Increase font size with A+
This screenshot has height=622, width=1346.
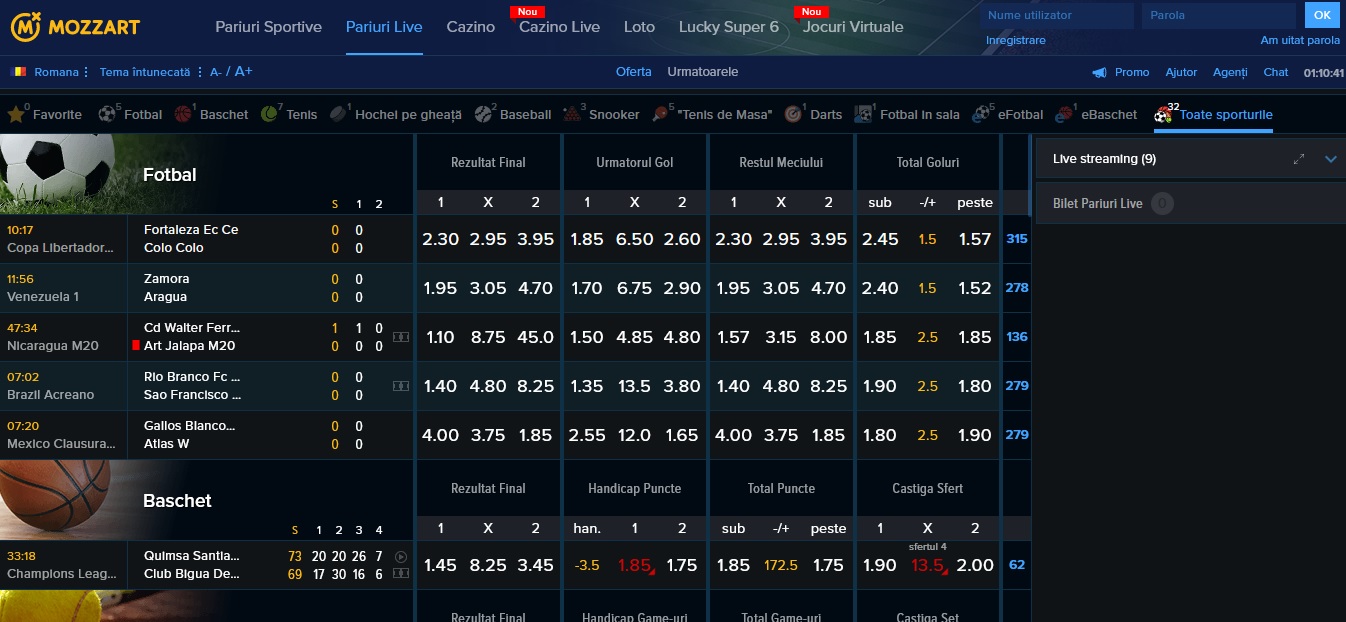pos(244,72)
